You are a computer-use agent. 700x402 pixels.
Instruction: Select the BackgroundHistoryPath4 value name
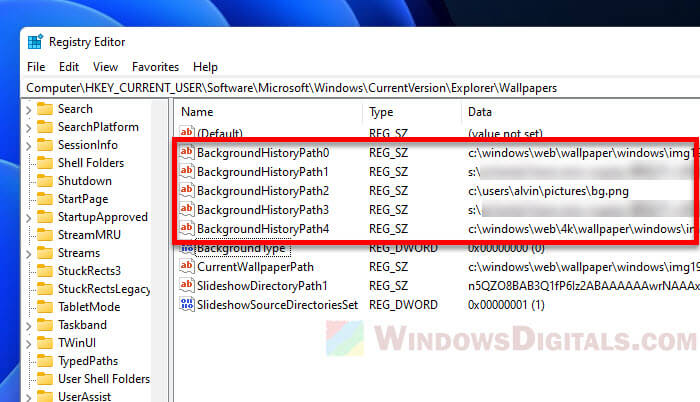[263, 229]
